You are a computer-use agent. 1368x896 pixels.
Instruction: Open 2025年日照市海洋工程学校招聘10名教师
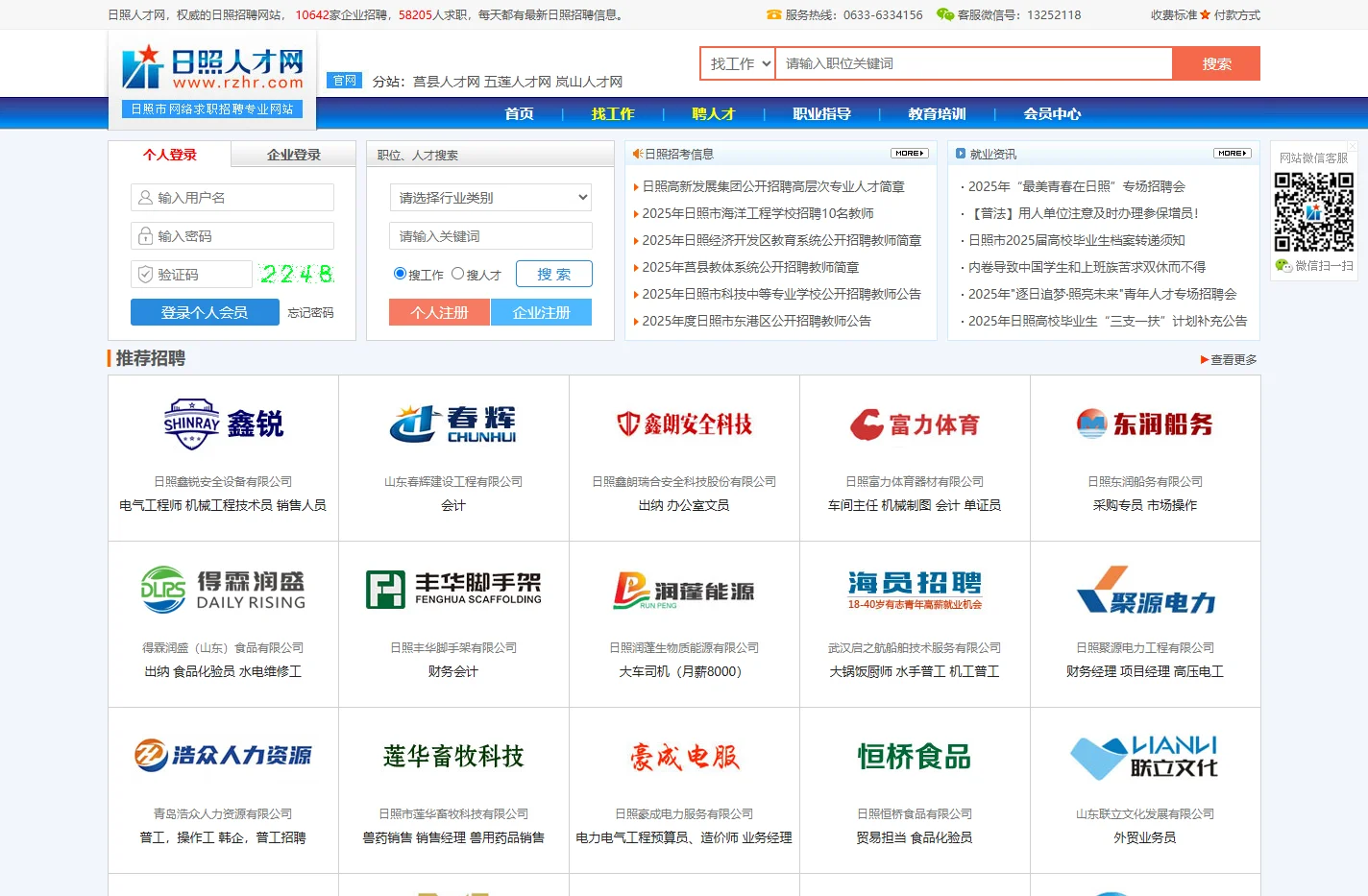pos(758,213)
